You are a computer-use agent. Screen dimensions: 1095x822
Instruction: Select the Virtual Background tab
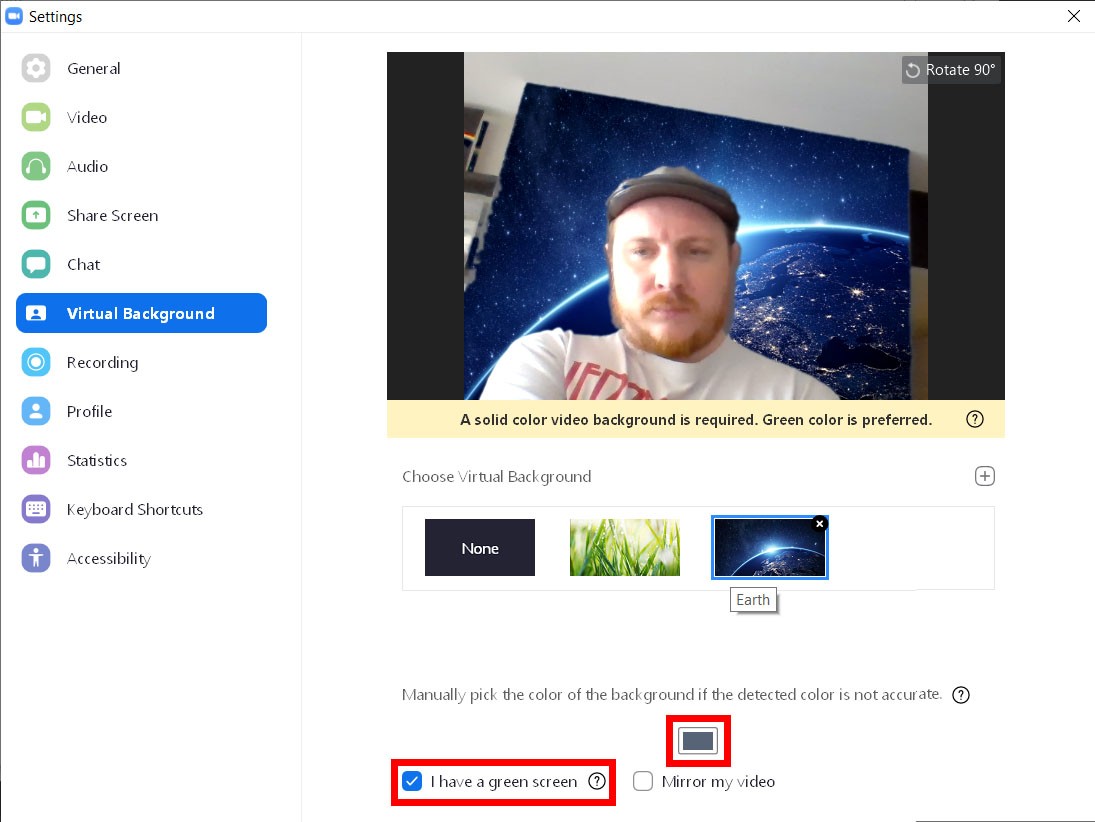[141, 313]
